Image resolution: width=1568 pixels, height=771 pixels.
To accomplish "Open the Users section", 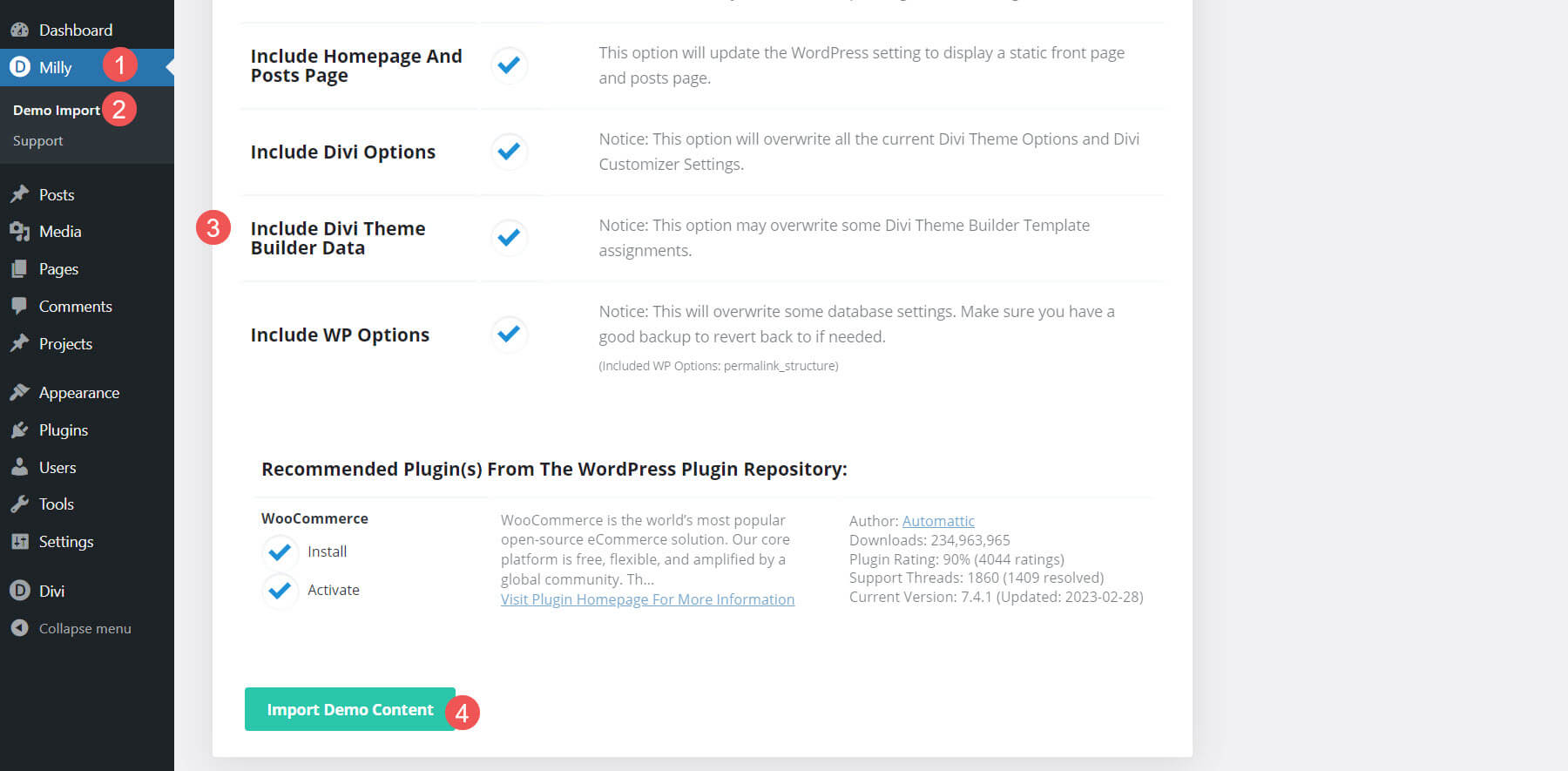I will [x=57, y=467].
